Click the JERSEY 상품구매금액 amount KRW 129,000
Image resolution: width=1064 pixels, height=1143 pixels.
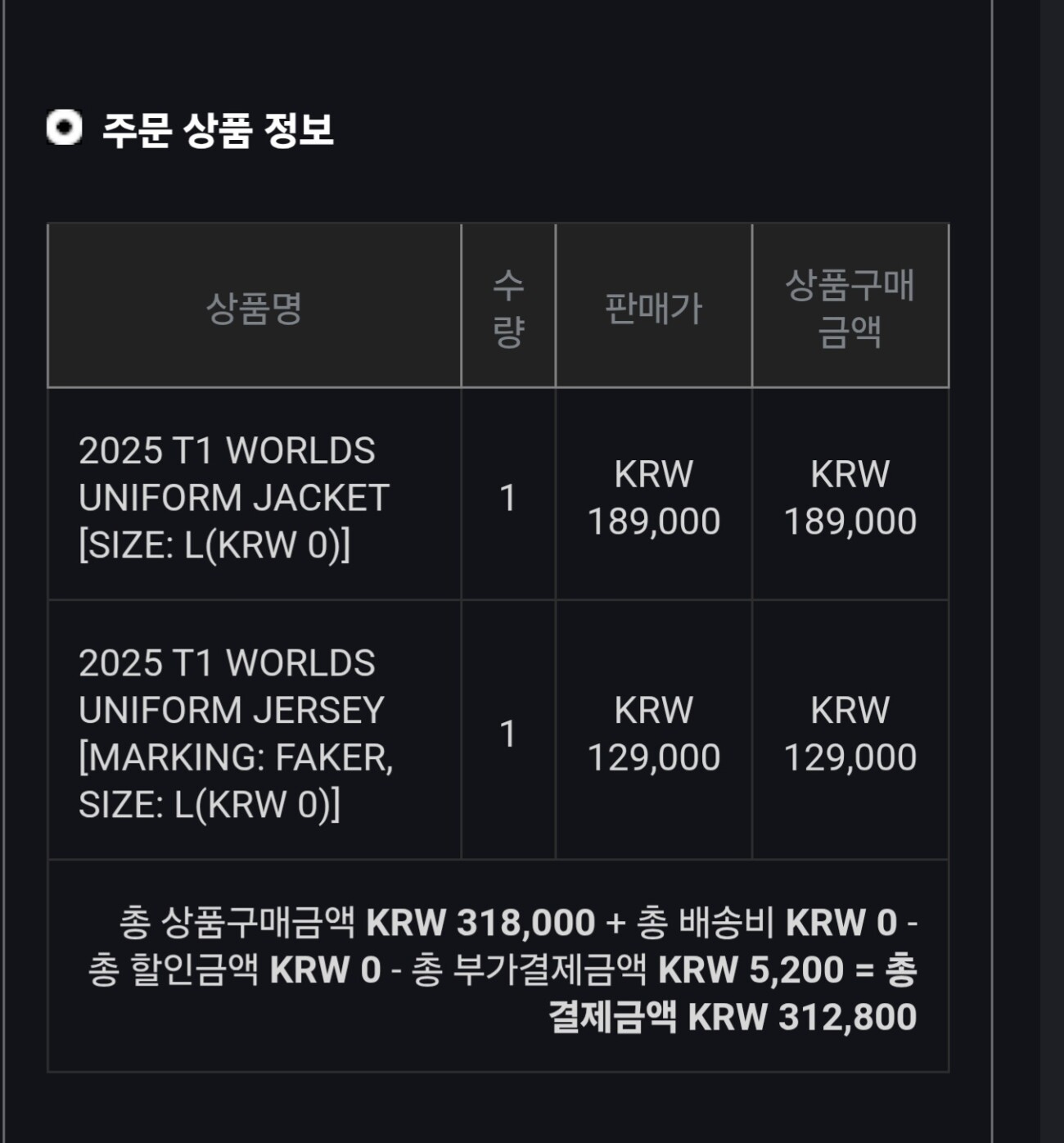pyautogui.click(x=850, y=734)
